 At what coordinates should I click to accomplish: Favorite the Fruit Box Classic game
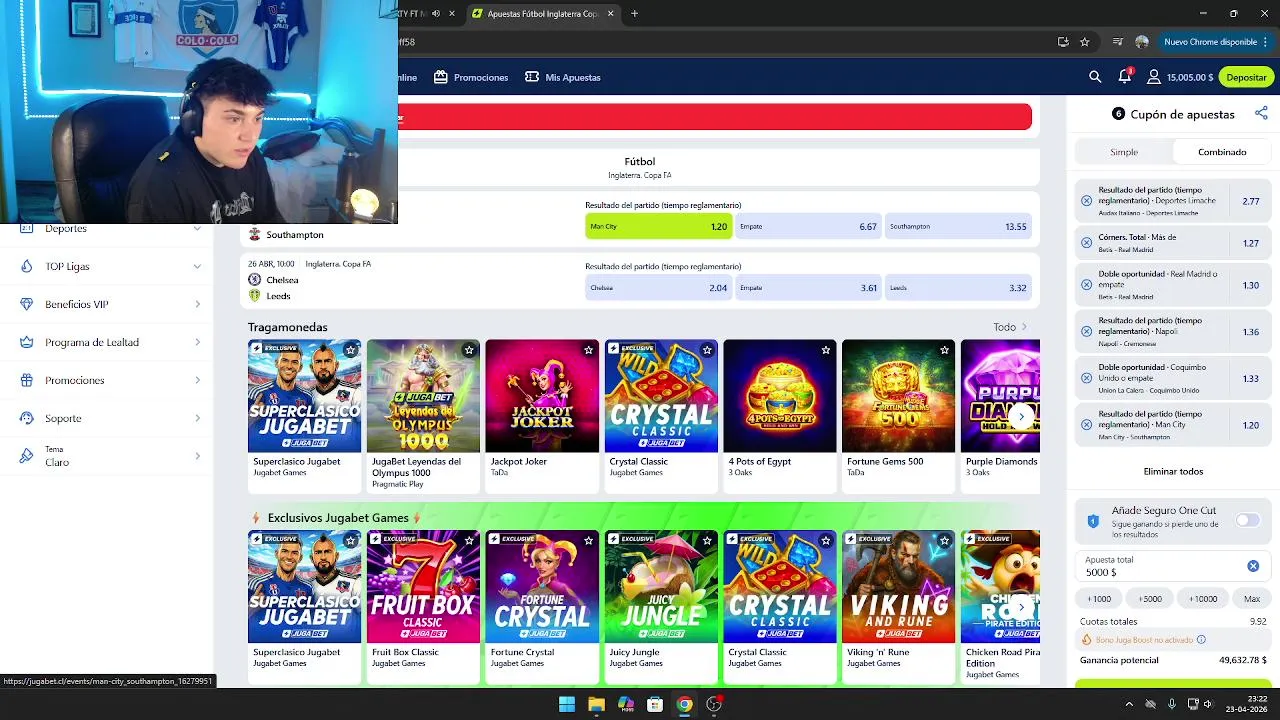[x=469, y=540]
